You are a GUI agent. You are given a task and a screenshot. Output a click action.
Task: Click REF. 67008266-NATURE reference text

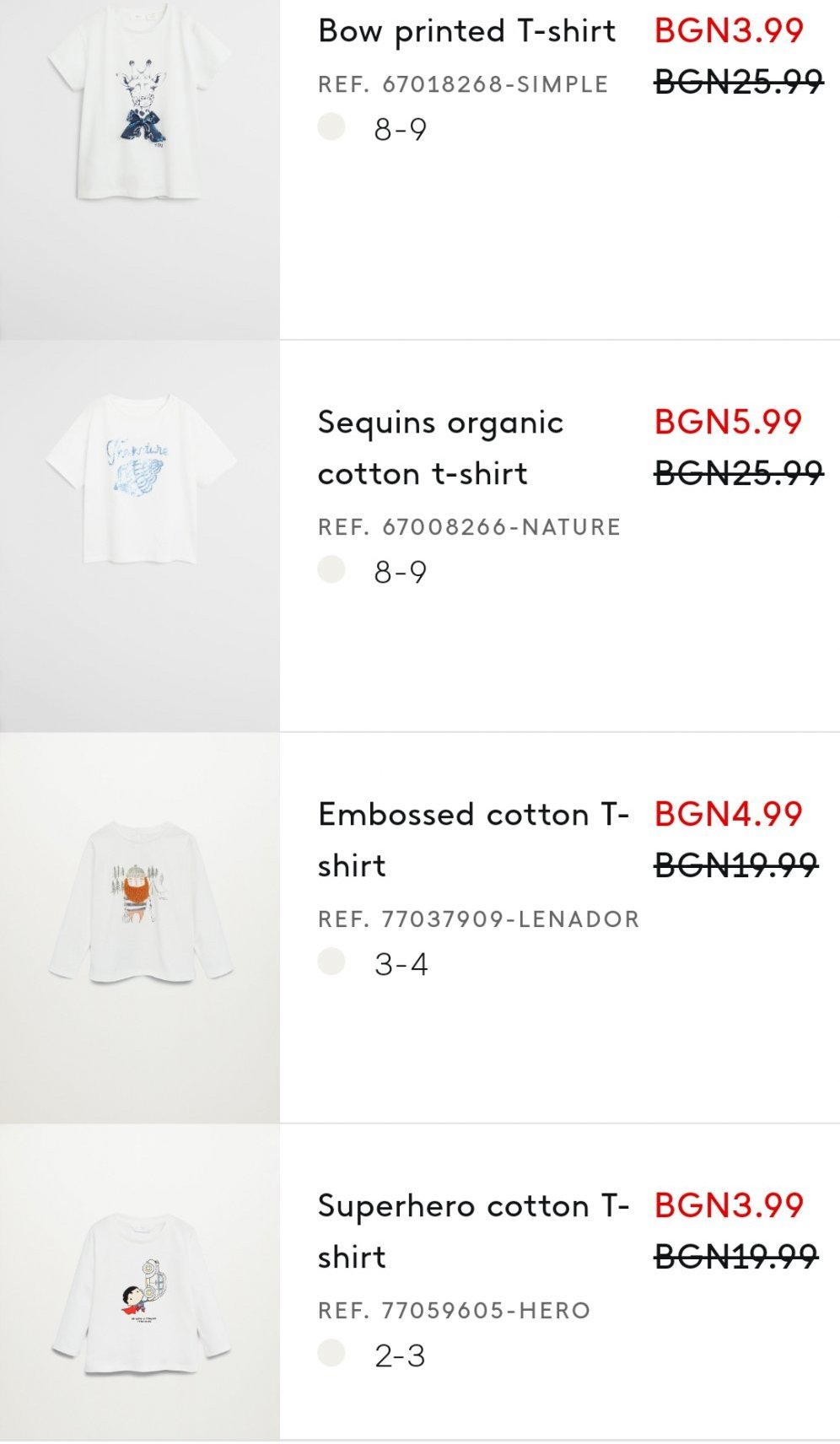(469, 527)
